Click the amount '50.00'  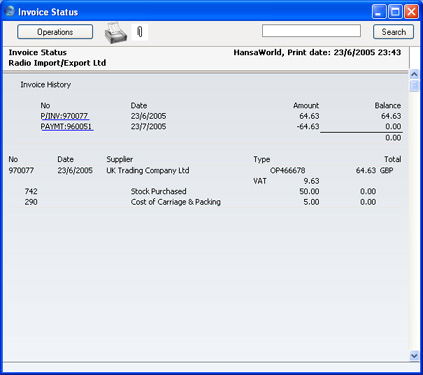click(309, 191)
